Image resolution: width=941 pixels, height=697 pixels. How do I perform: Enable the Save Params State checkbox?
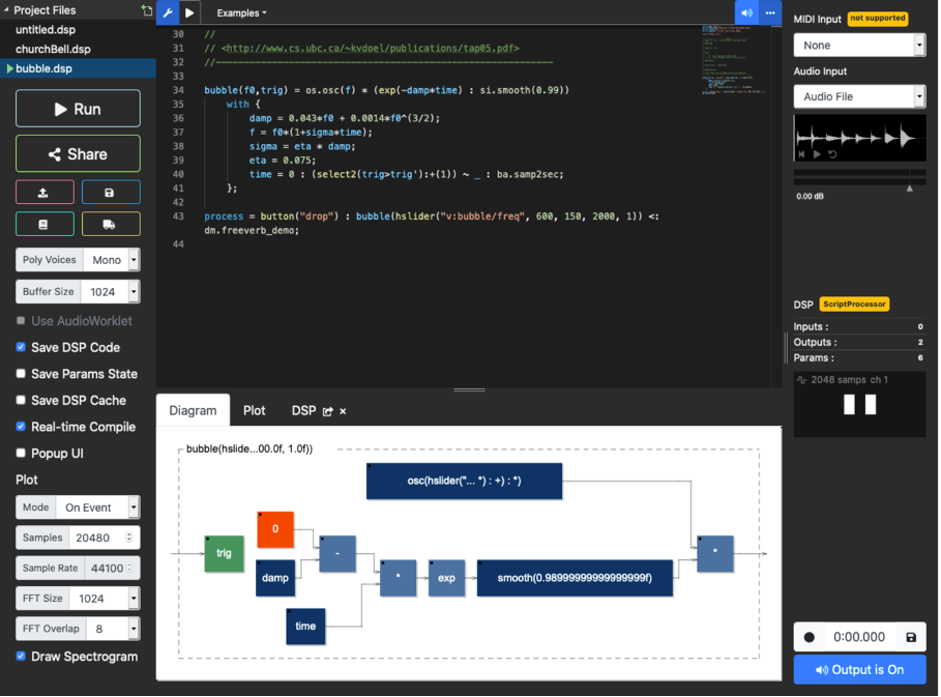click(x=21, y=374)
